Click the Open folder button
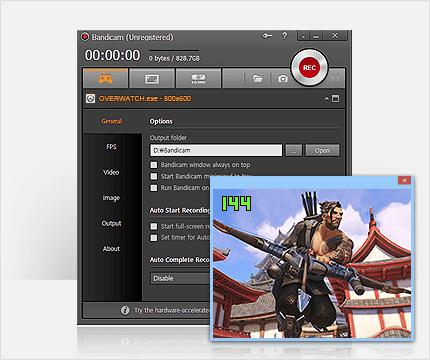The image size is (430, 360). pos(322,150)
